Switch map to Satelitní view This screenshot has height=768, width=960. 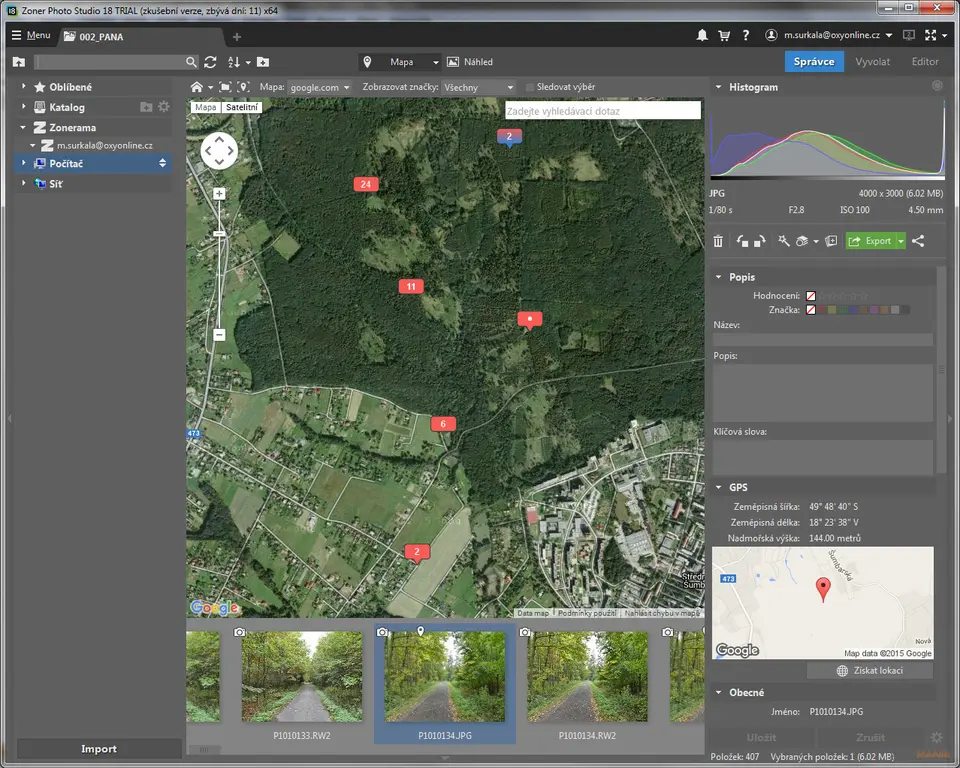click(241, 107)
